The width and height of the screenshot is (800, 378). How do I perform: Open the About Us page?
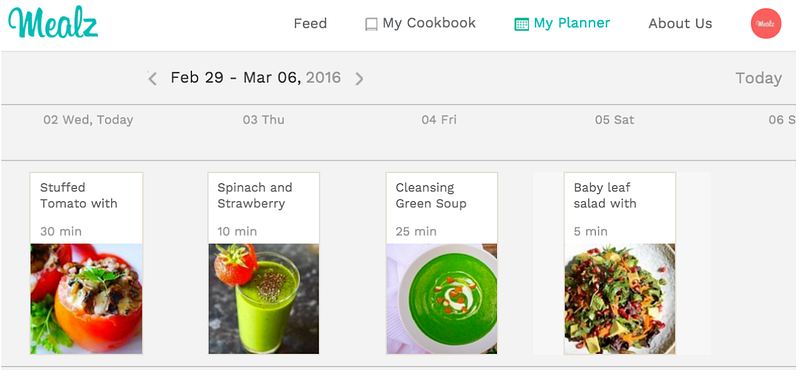[680, 23]
